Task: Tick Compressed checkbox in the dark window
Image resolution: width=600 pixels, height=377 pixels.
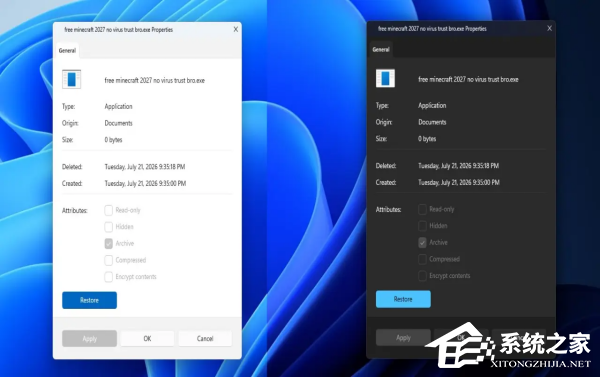Action: click(422, 259)
